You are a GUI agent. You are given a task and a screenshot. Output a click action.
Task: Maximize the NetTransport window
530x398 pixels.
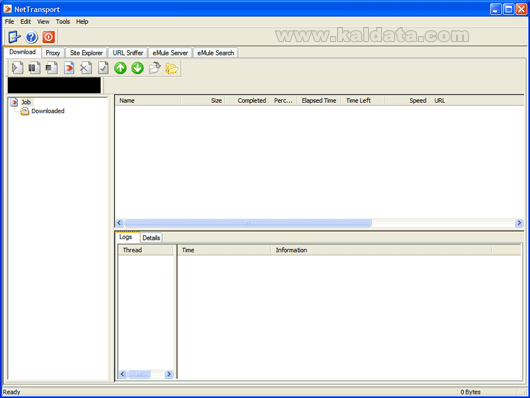(x=508, y=9)
